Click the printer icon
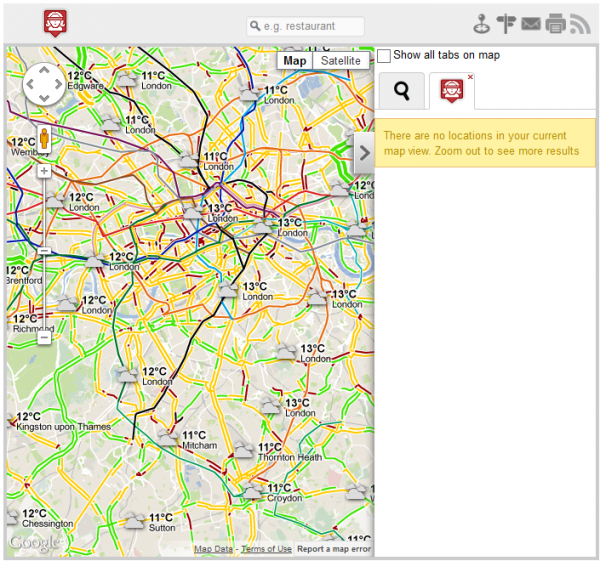Viewport: 600px width, 561px height. coord(556,24)
